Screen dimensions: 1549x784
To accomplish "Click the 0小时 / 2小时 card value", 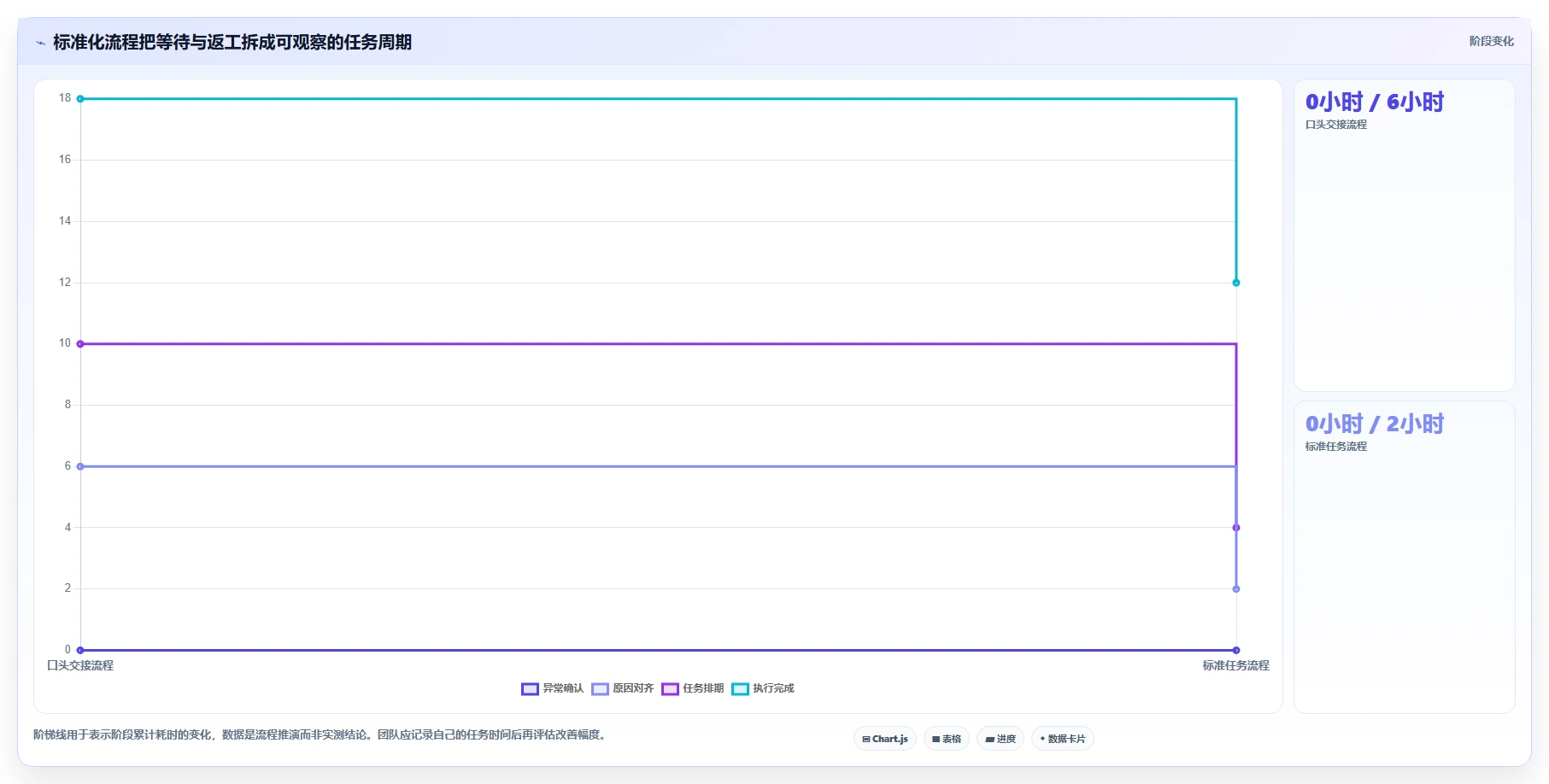I will tap(1374, 424).
